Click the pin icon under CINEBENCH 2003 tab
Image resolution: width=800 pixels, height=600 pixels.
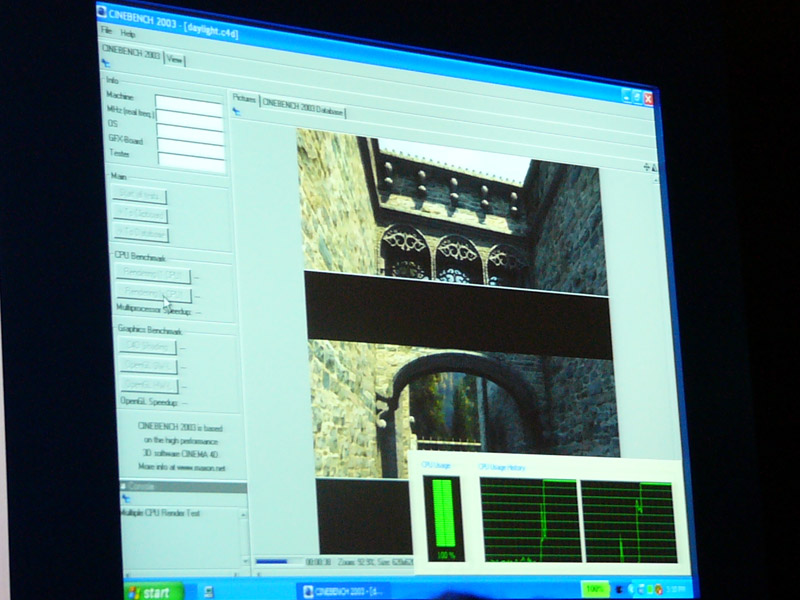coord(106,63)
